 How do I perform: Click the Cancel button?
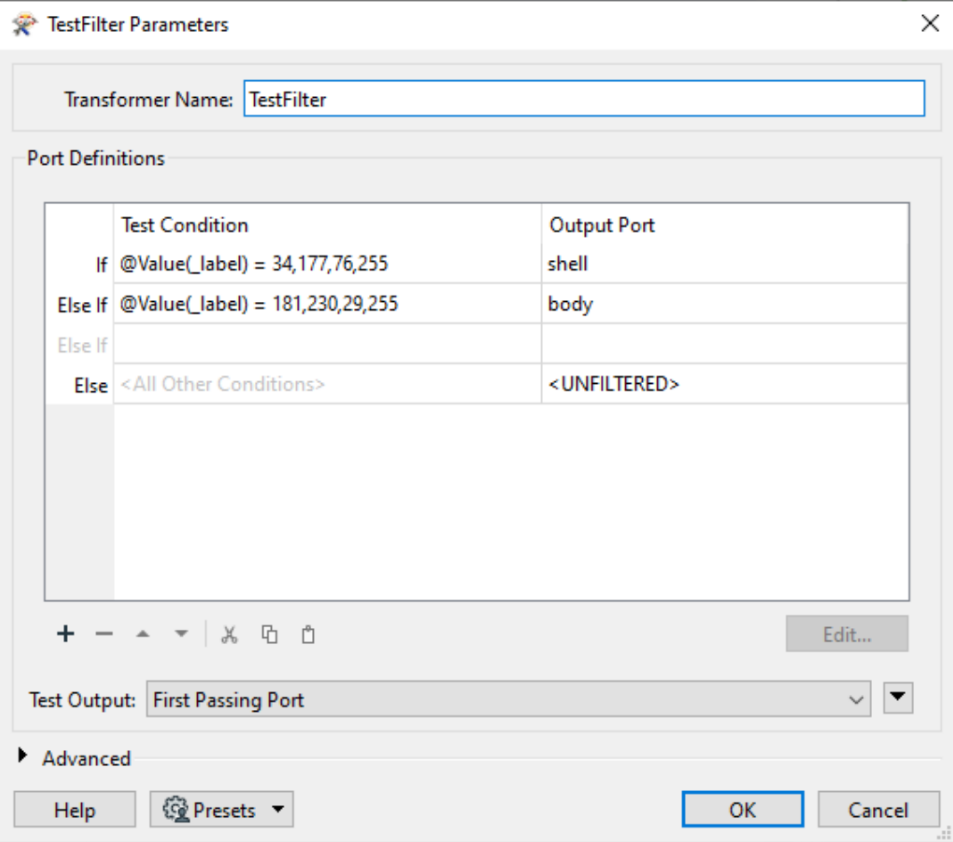point(878,810)
